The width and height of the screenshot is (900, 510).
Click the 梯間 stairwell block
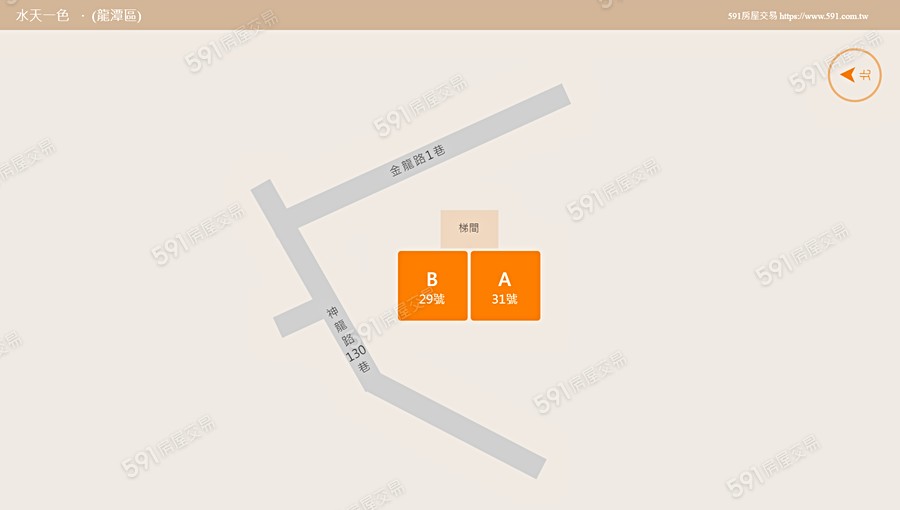[x=470, y=229]
